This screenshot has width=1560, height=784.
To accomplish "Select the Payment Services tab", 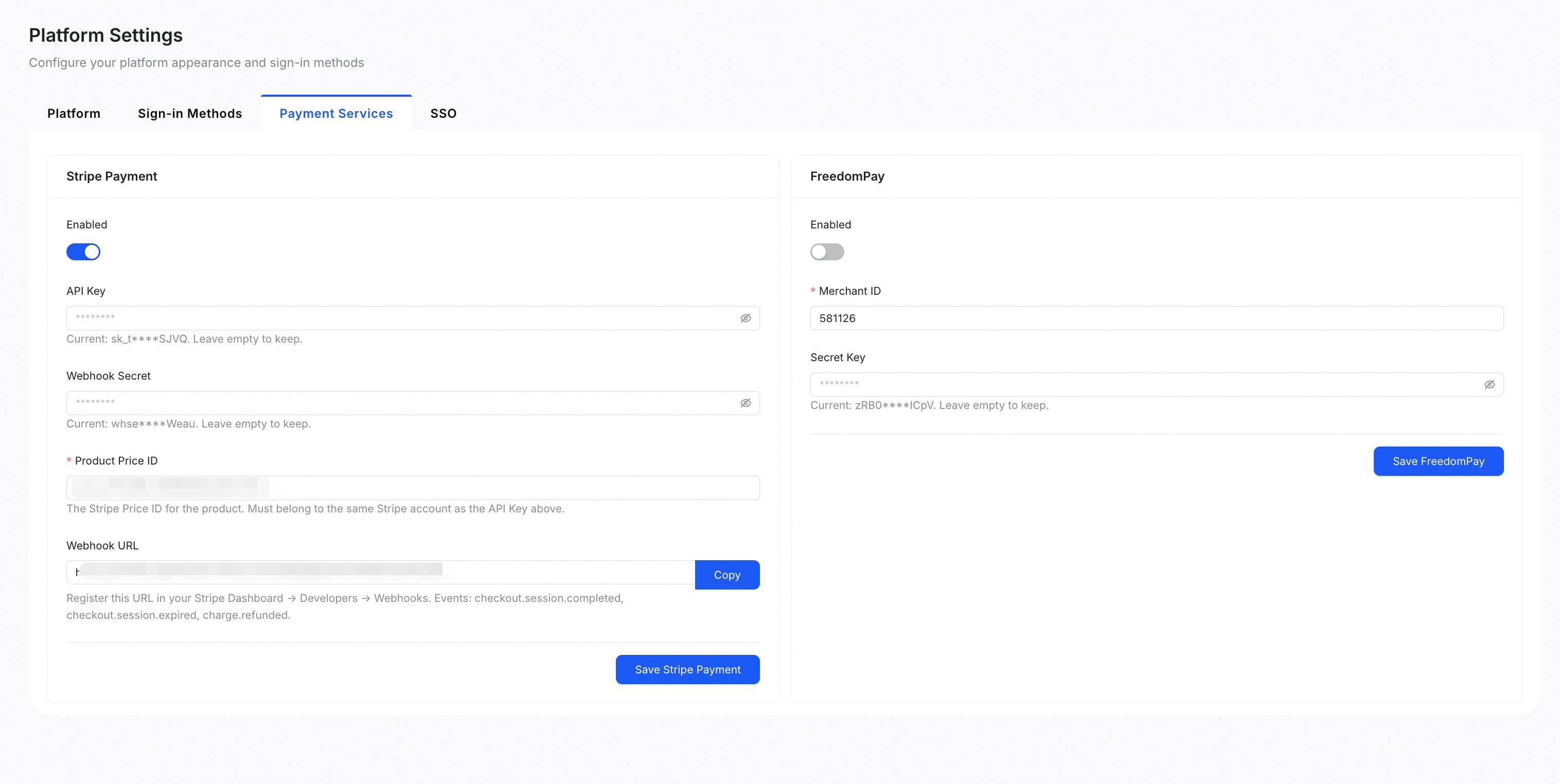I will point(336,114).
